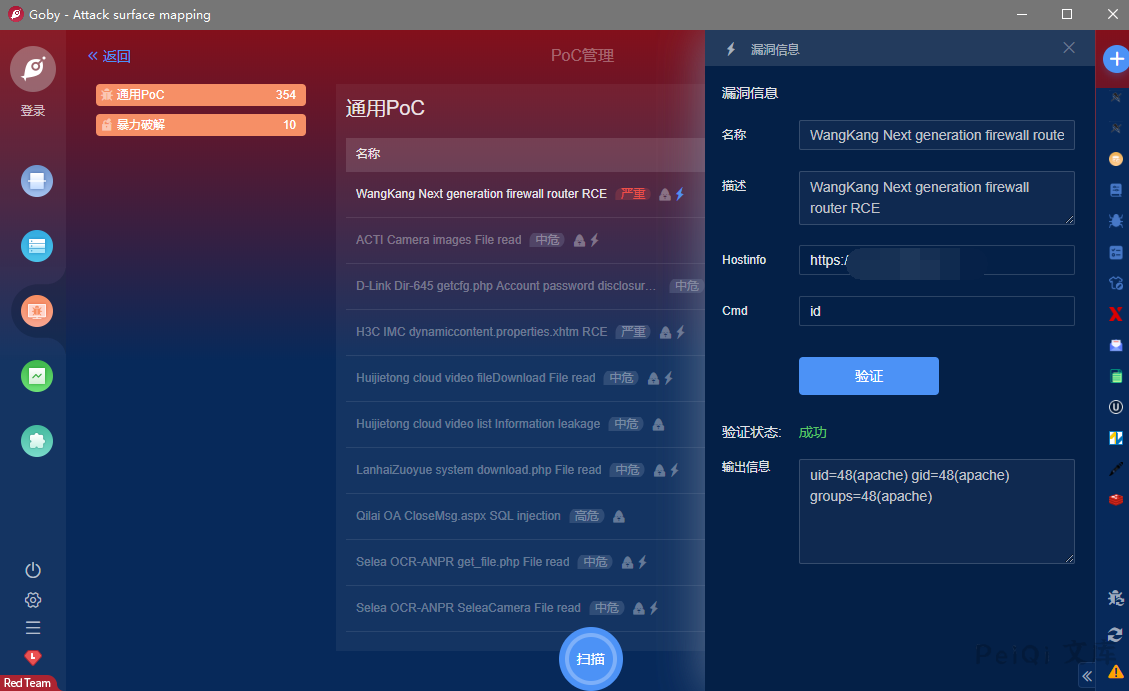Open settings gear in left sidebar
1129x691 pixels.
click(x=33, y=600)
